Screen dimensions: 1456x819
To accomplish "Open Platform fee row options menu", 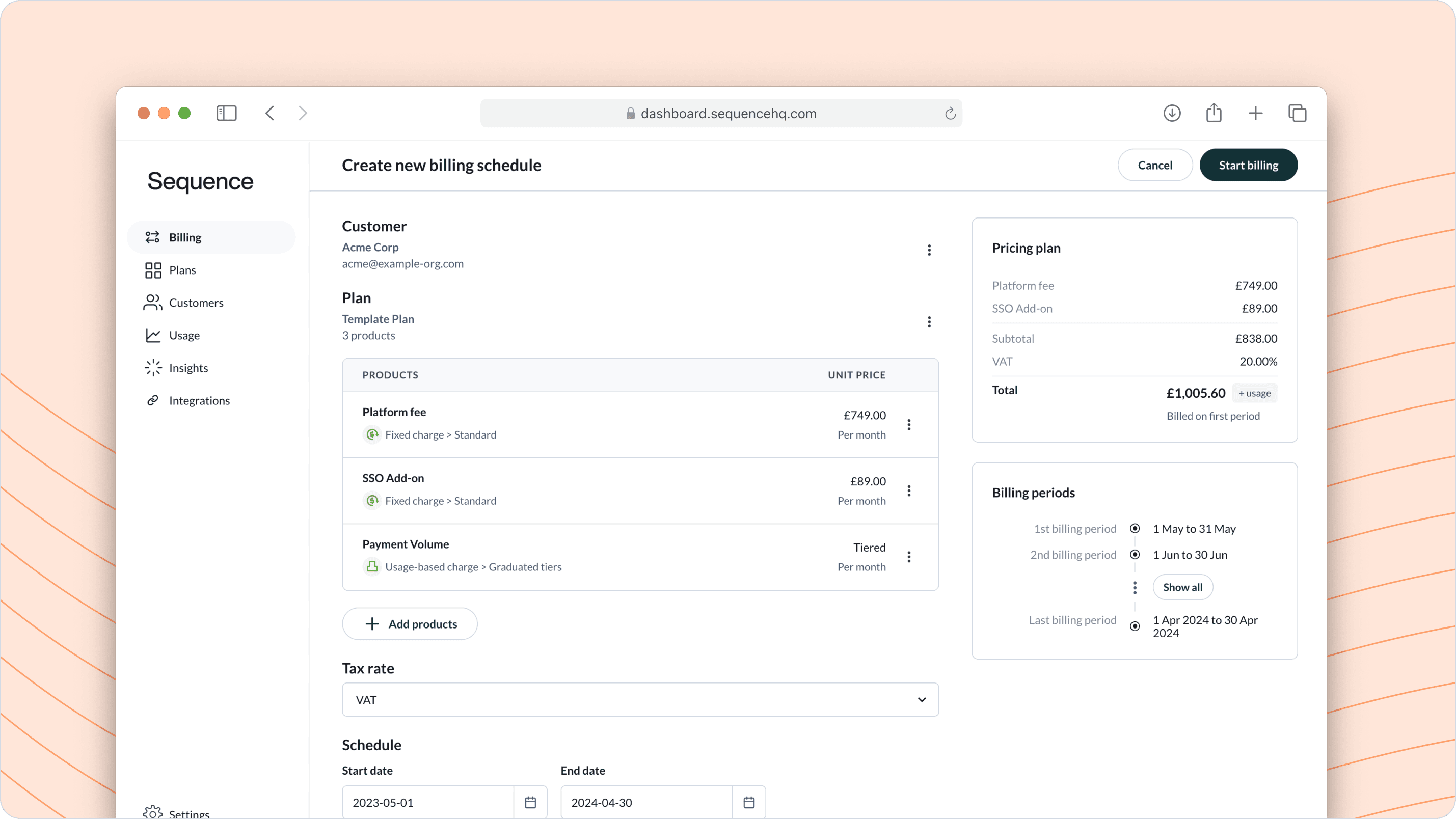I will (x=909, y=424).
